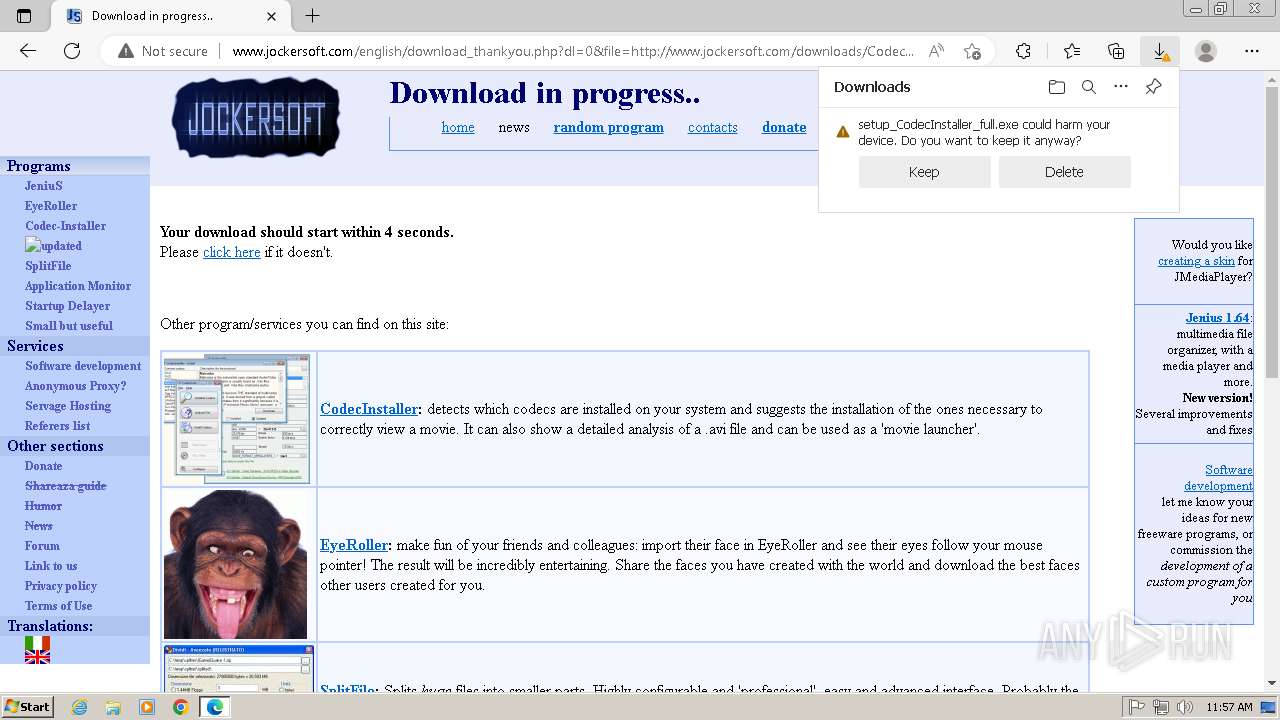Open Terms of Use link
The height and width of the screenshot is (720, 1280).
tap(59, 606)
